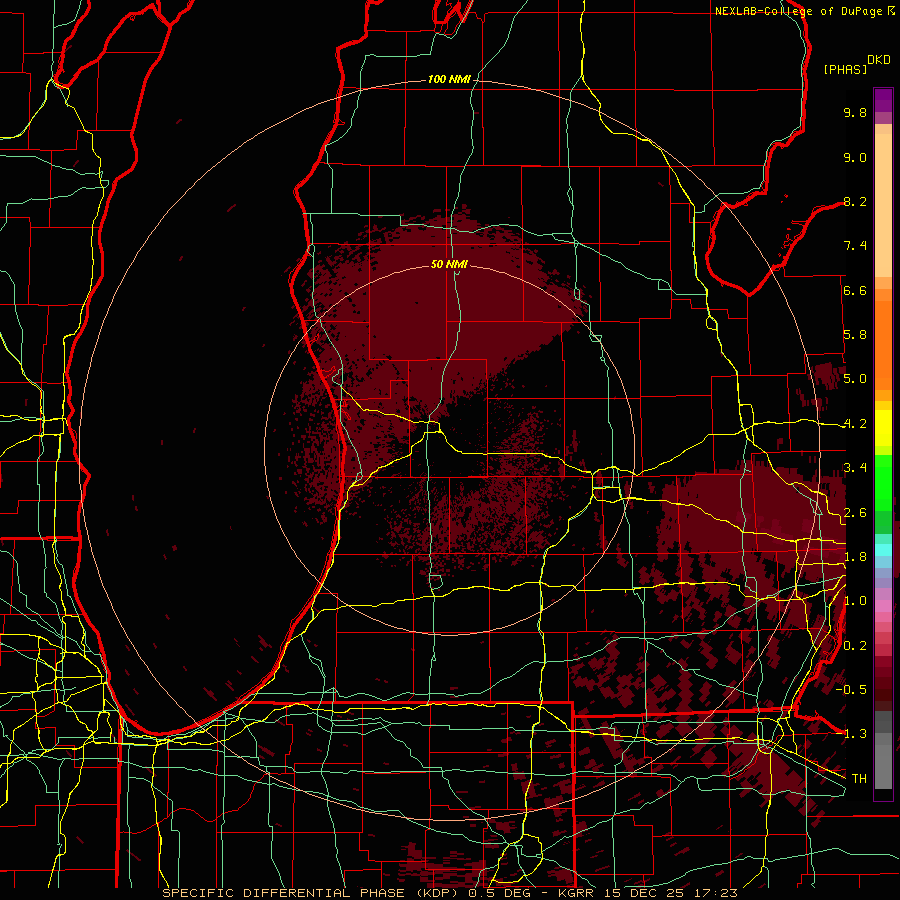Click the 8.2 value on the color scale
Screen dimensions: 900x900
point(855,201)
